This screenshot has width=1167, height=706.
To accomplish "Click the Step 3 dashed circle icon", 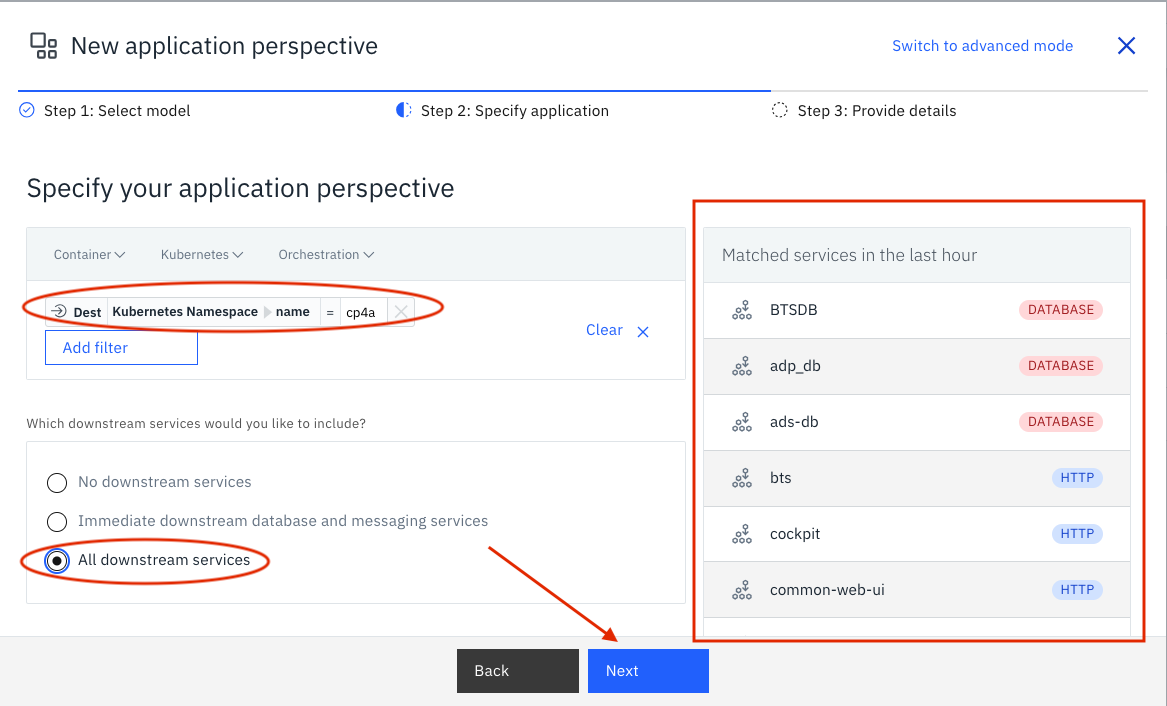I will pyautogui.click(x=779, y=110).
